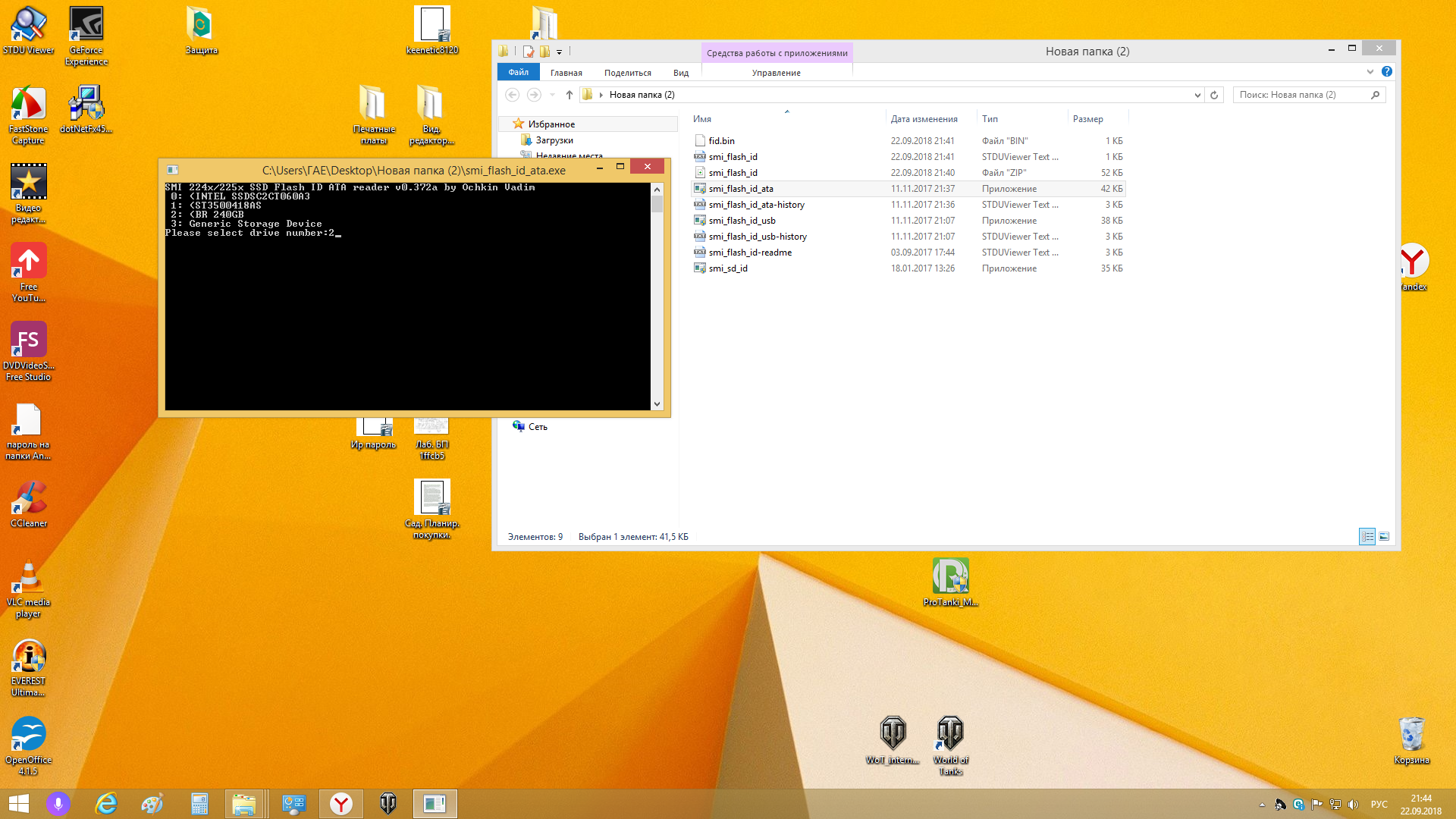This screenshot has width=1456, height=819.
Task: Click the Windows Start button
Action: pyautogui.click(x=18, y=804)
